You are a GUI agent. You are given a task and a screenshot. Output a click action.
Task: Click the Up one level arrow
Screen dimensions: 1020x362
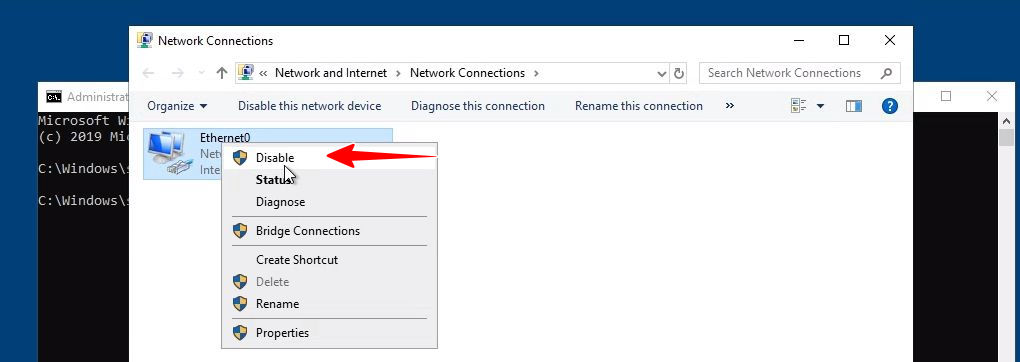click(x=221, y=73)
